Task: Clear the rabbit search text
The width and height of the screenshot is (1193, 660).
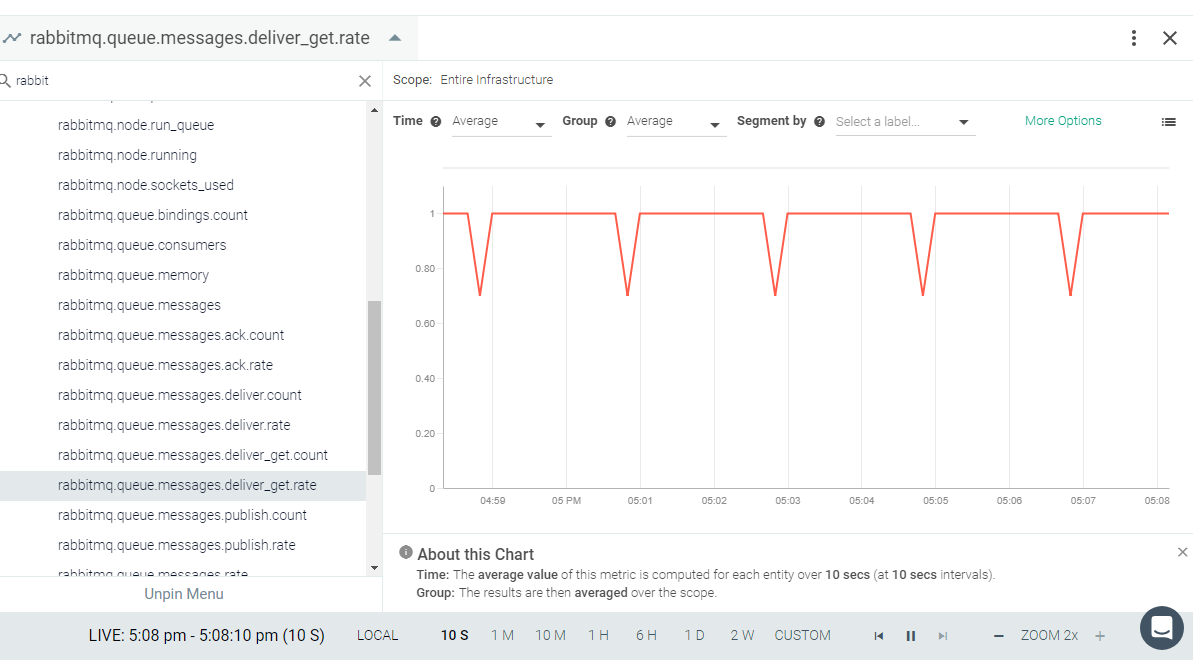Action: point(365,81)
